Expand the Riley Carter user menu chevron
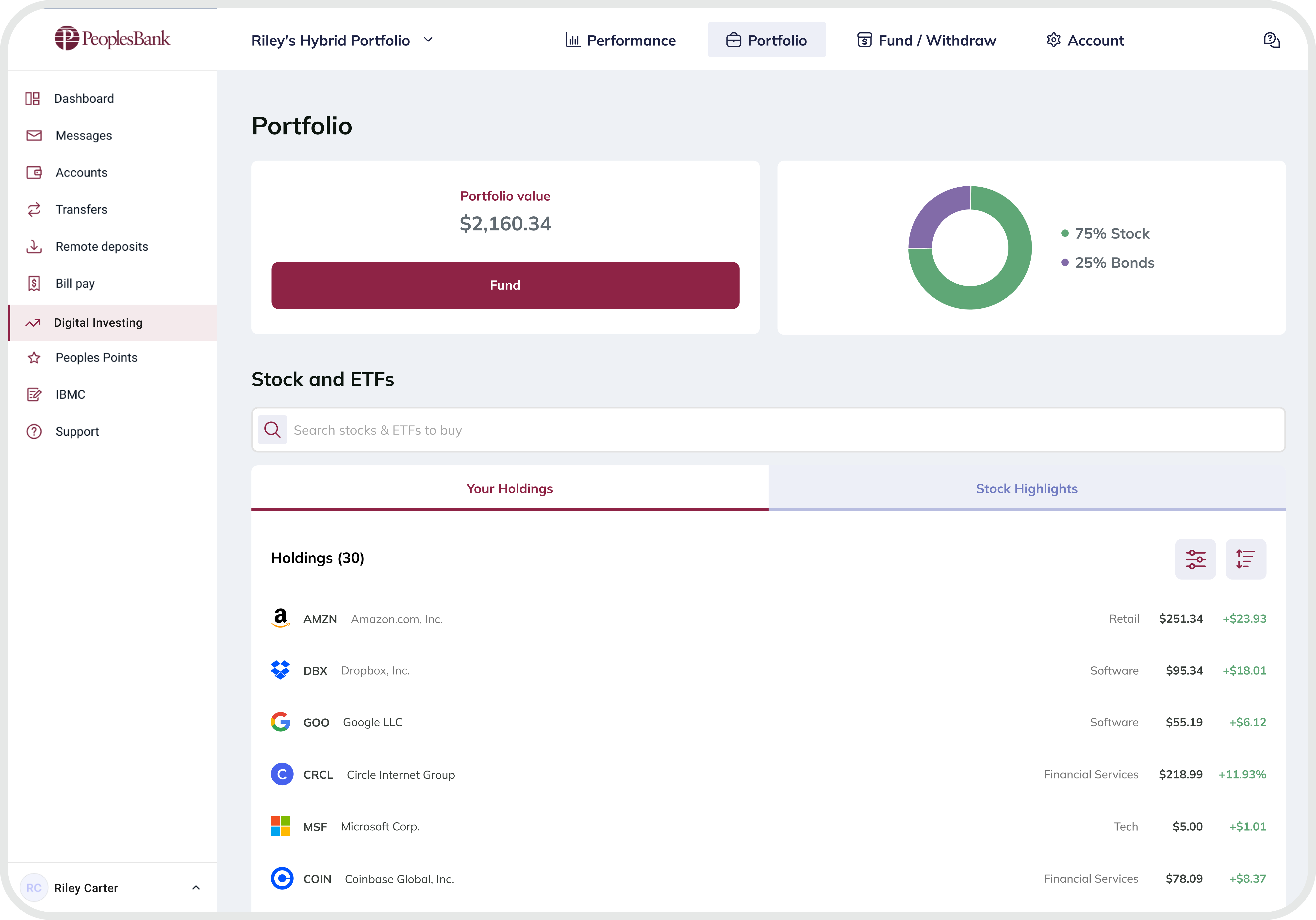The height and width of the screenshot is (920, 1316). pos(196,887)
